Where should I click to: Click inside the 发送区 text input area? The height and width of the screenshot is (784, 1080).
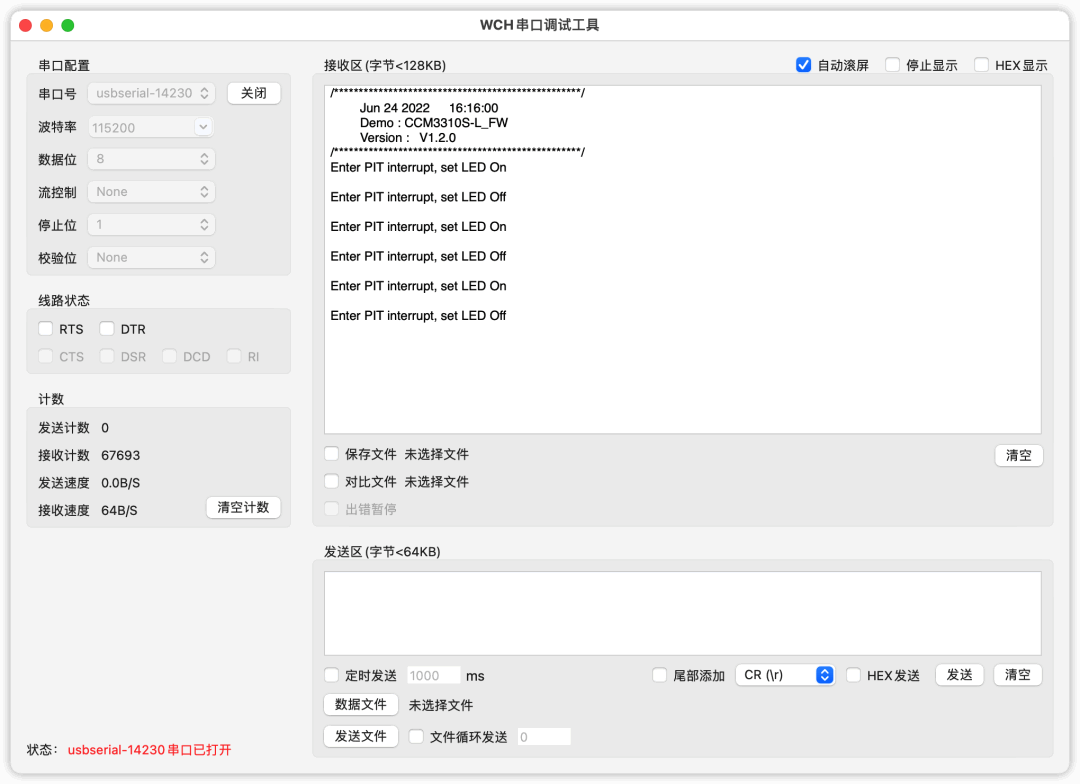click(682, 613)
